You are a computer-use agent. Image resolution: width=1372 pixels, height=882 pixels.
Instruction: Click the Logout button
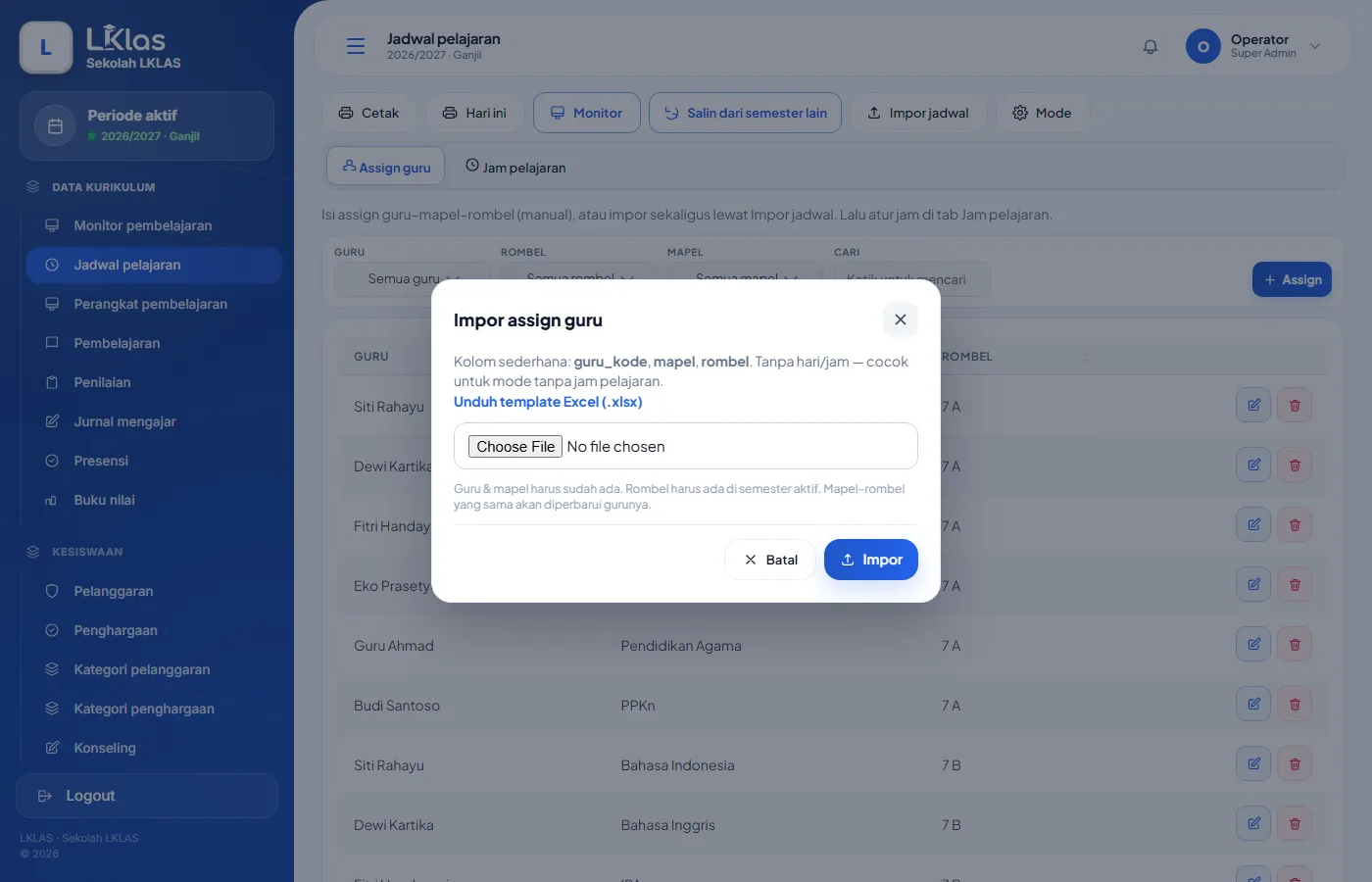click(147, 796)
